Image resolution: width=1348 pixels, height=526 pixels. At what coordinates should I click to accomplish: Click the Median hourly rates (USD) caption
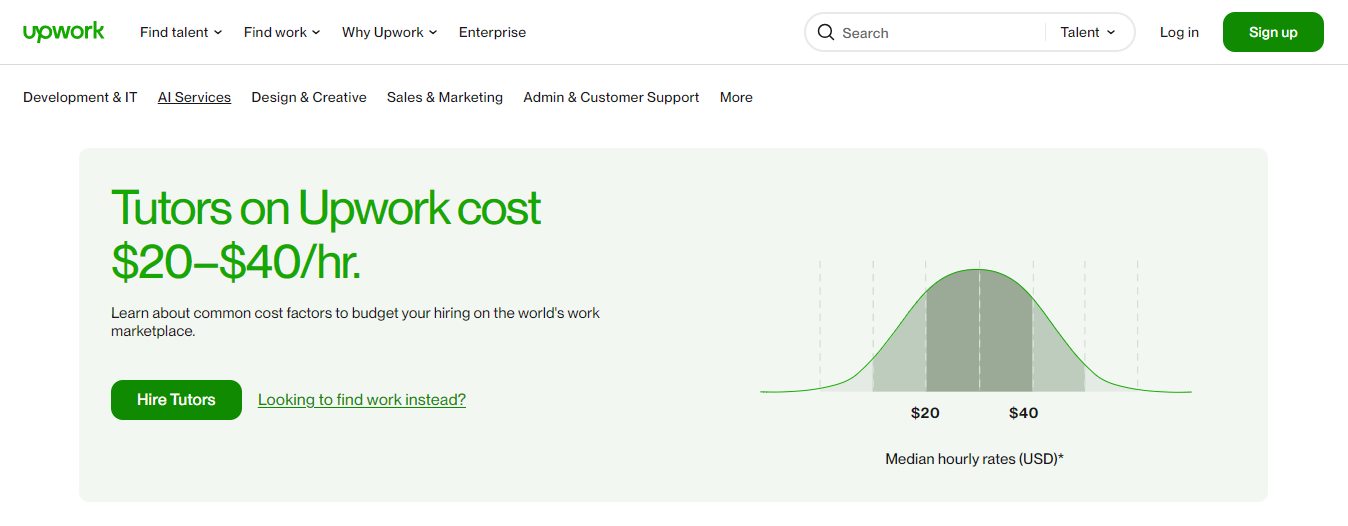(974, 459)
